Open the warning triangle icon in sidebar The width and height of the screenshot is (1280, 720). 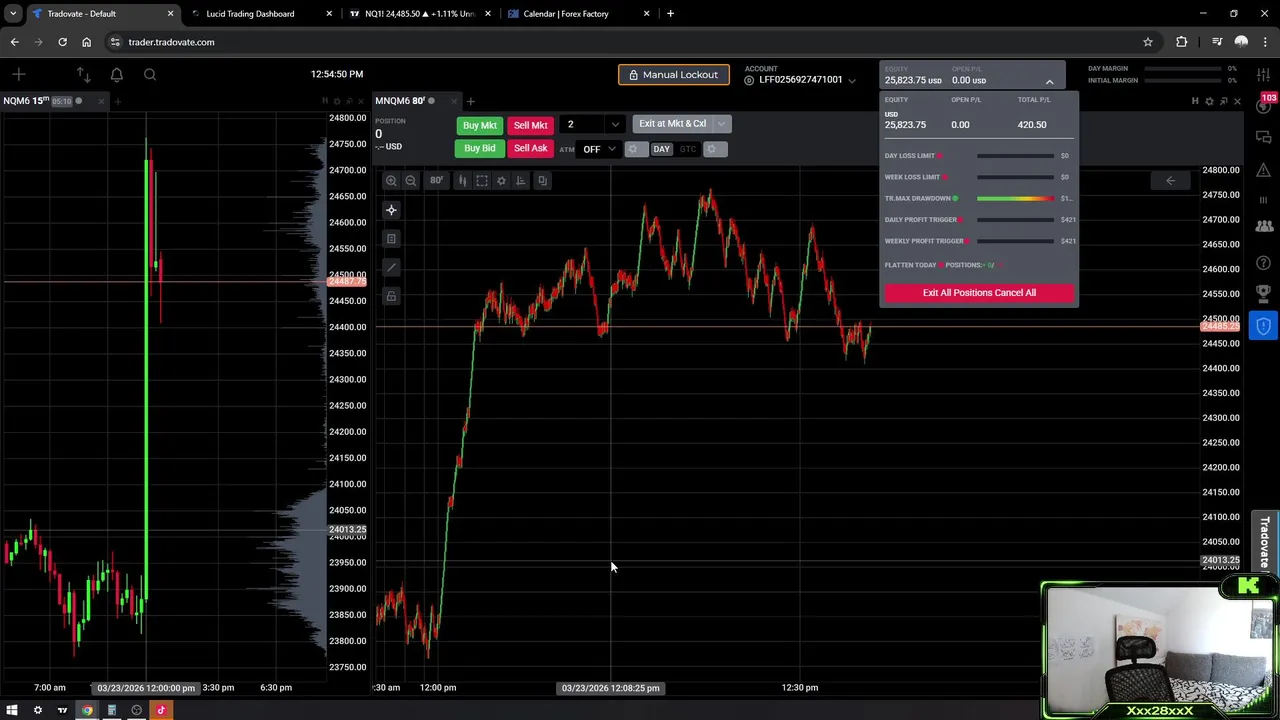(x=1264, y=169)
